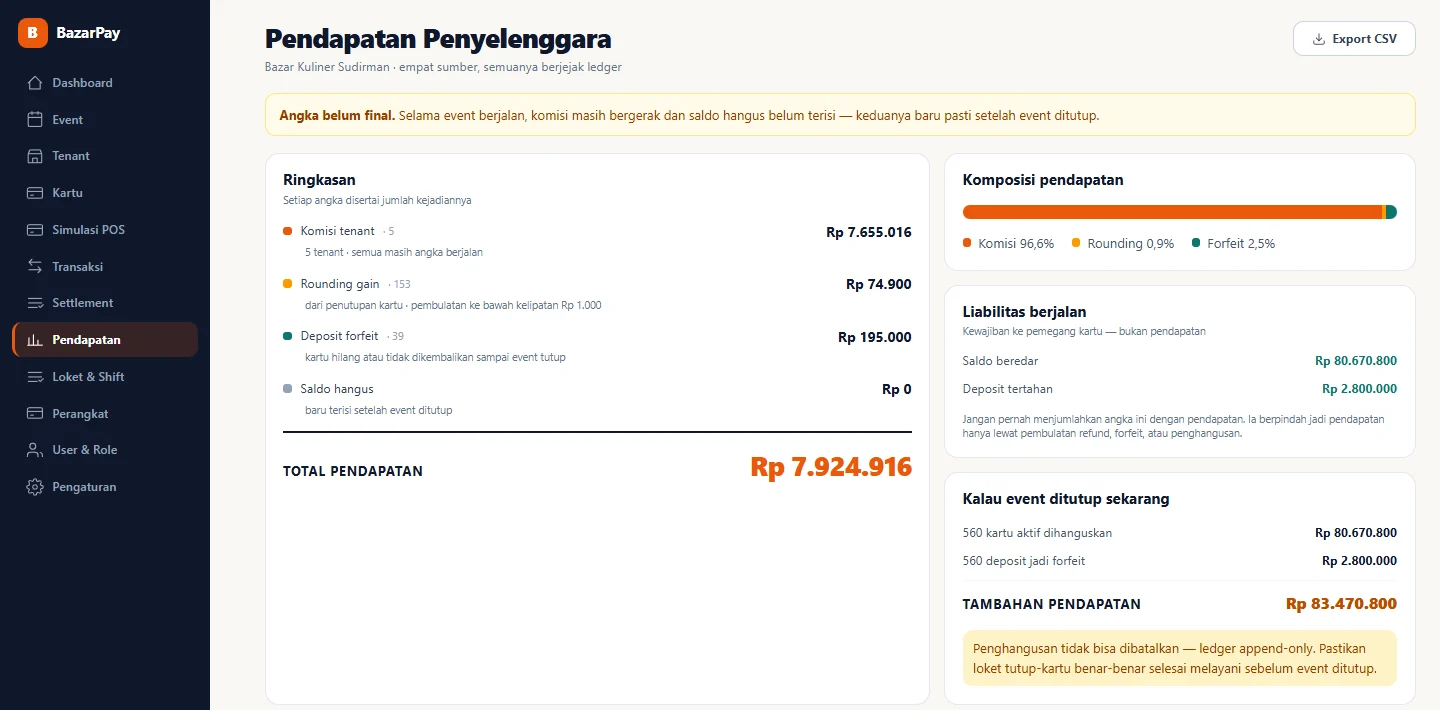Click the User & Role person icon
The height and width of the screenshot is (710, 1440).
(x=35, y=450)
